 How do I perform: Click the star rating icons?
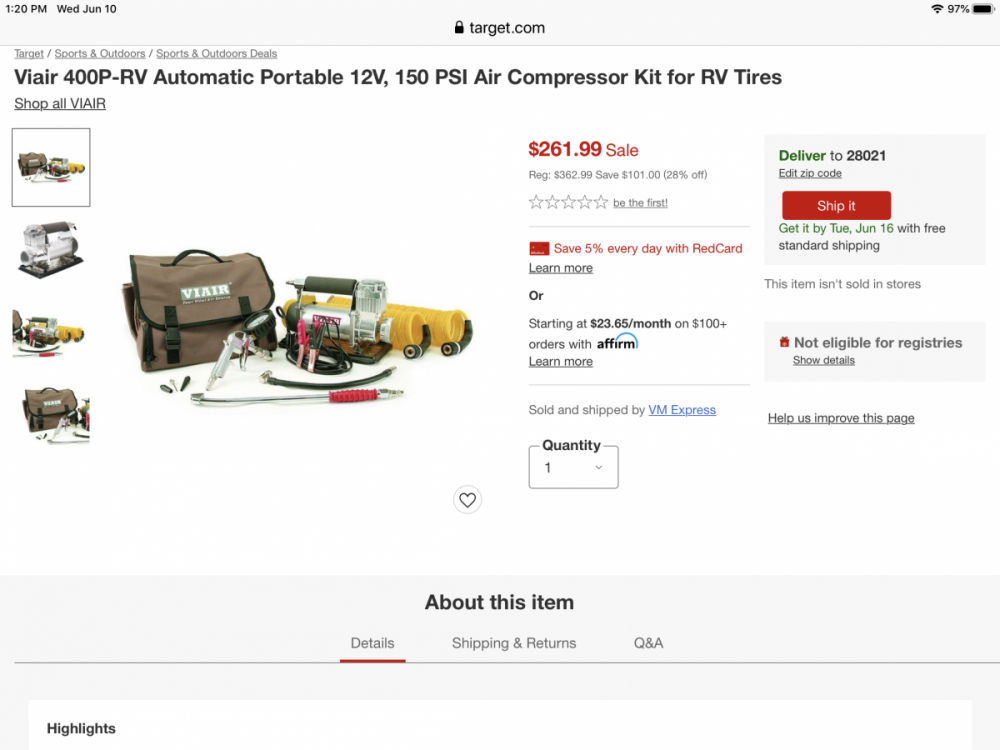[568, 203]
